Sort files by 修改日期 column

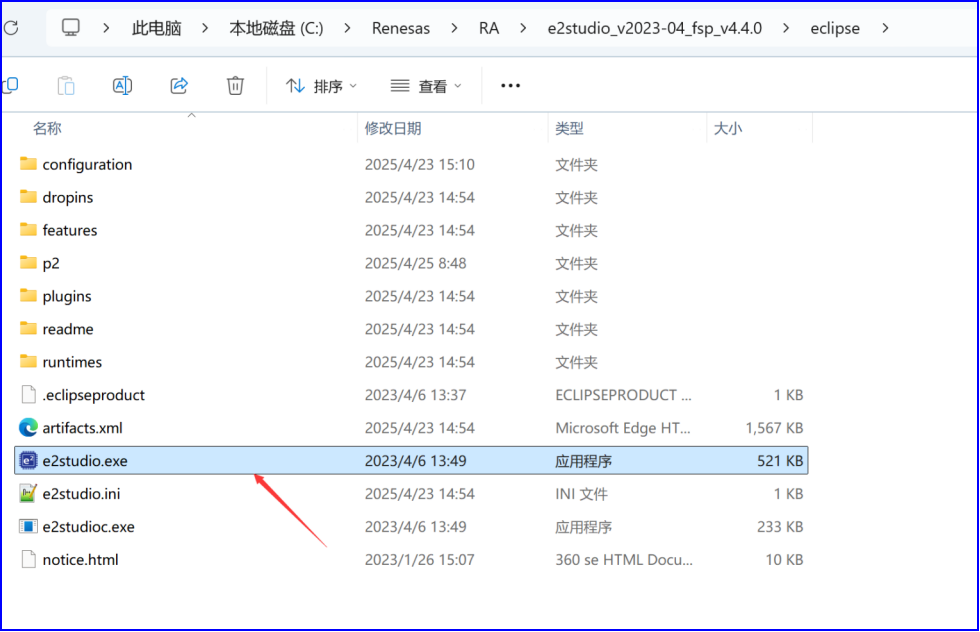coord(393,128)
